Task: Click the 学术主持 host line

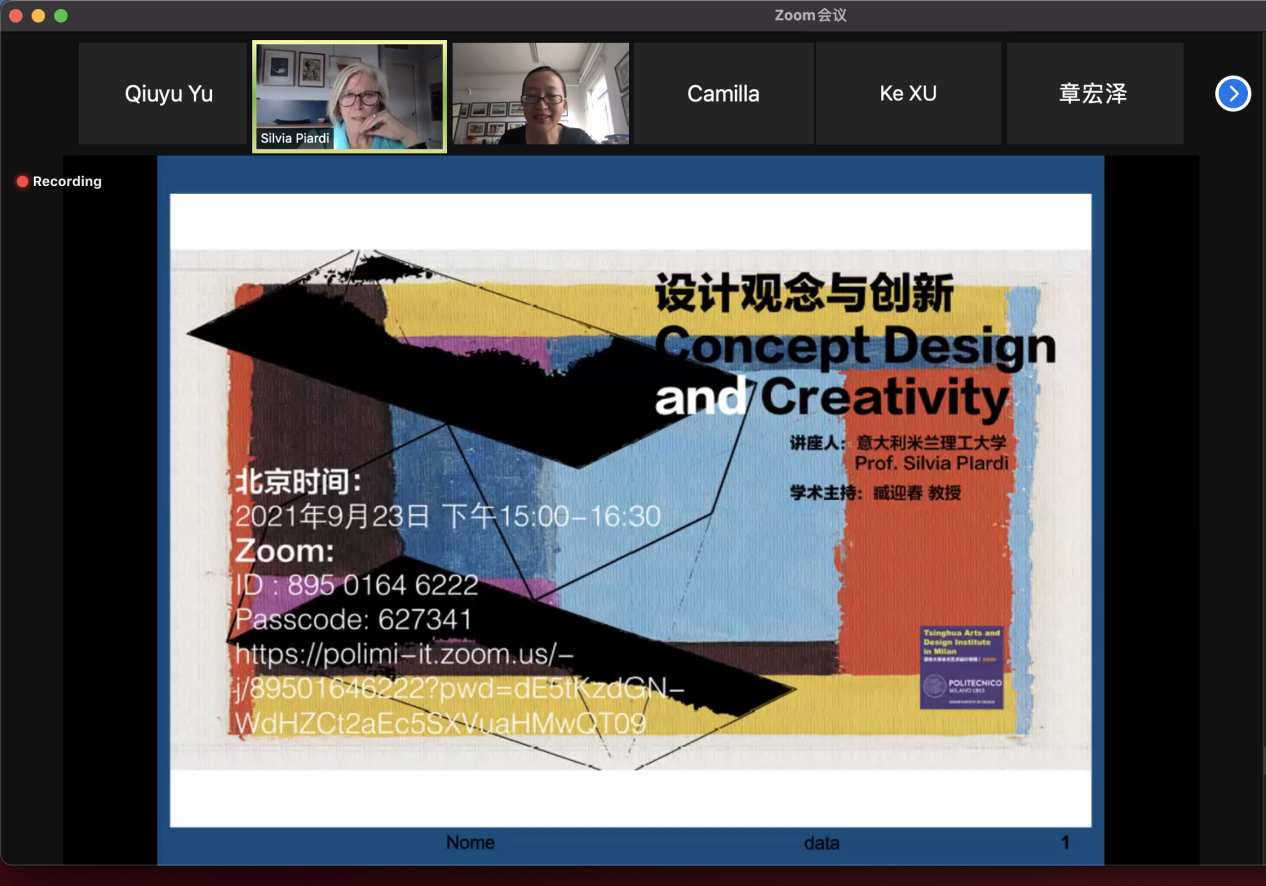Action: [876, 492]
